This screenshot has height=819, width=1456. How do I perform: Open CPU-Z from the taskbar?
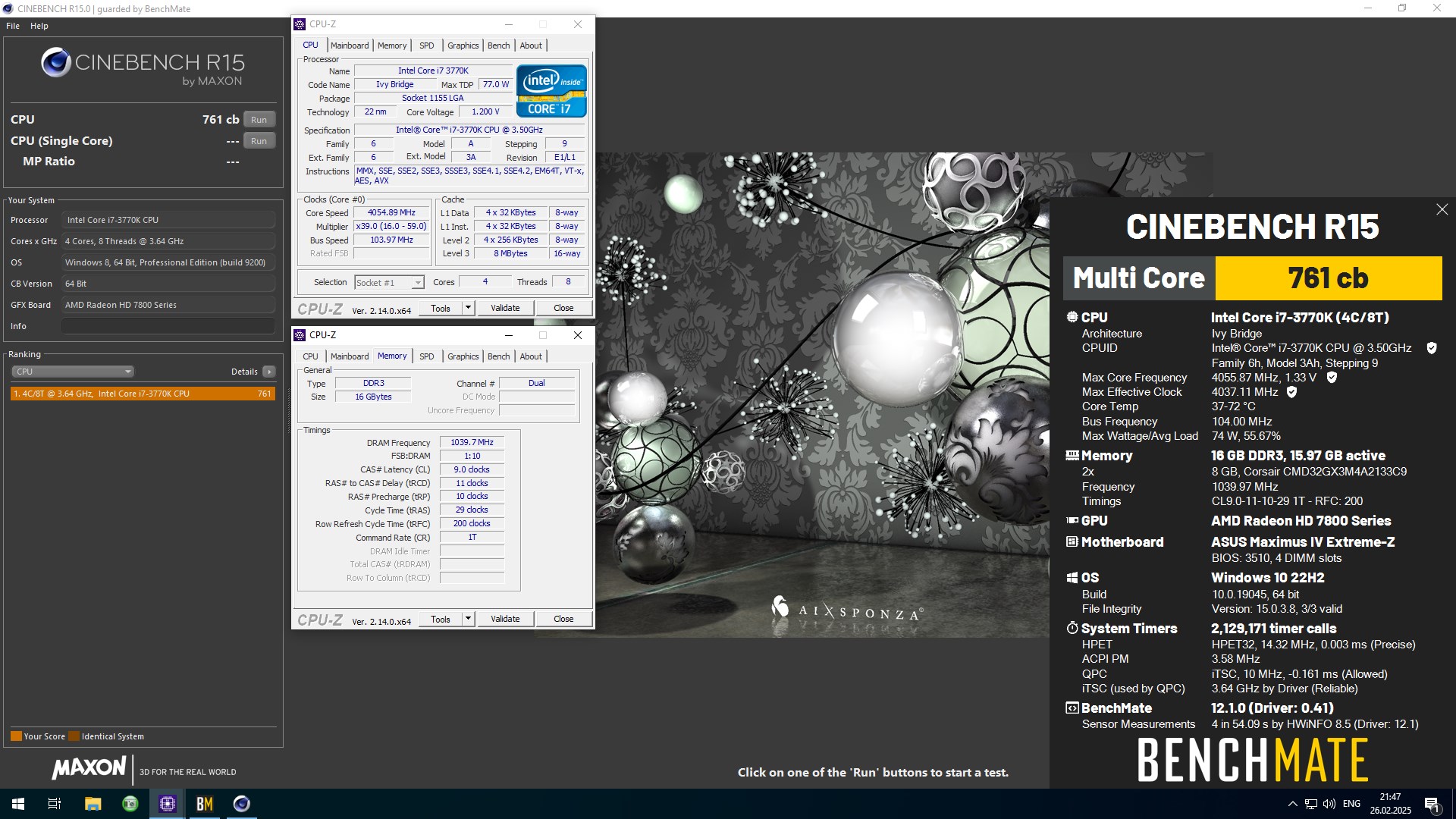point(168,804)
